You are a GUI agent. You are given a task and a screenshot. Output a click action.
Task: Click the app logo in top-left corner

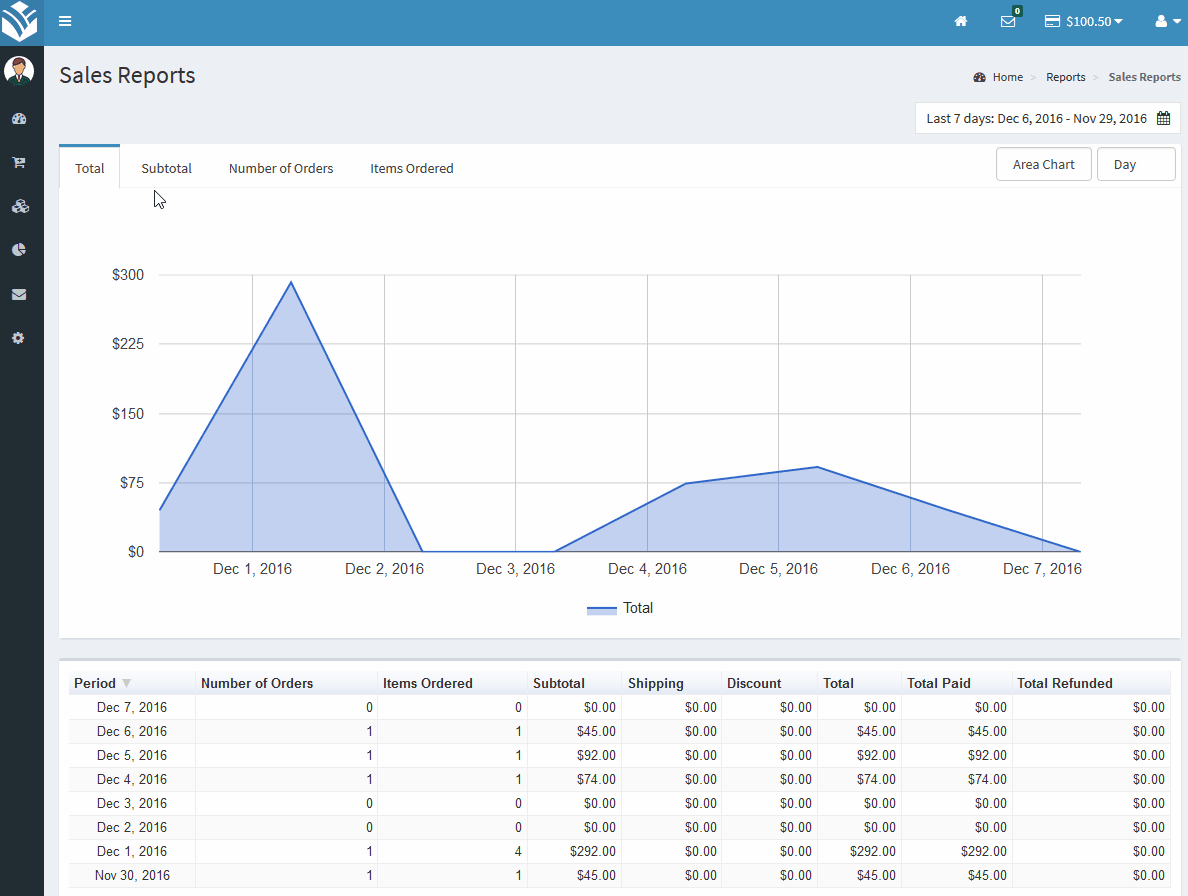click(20, 21)
